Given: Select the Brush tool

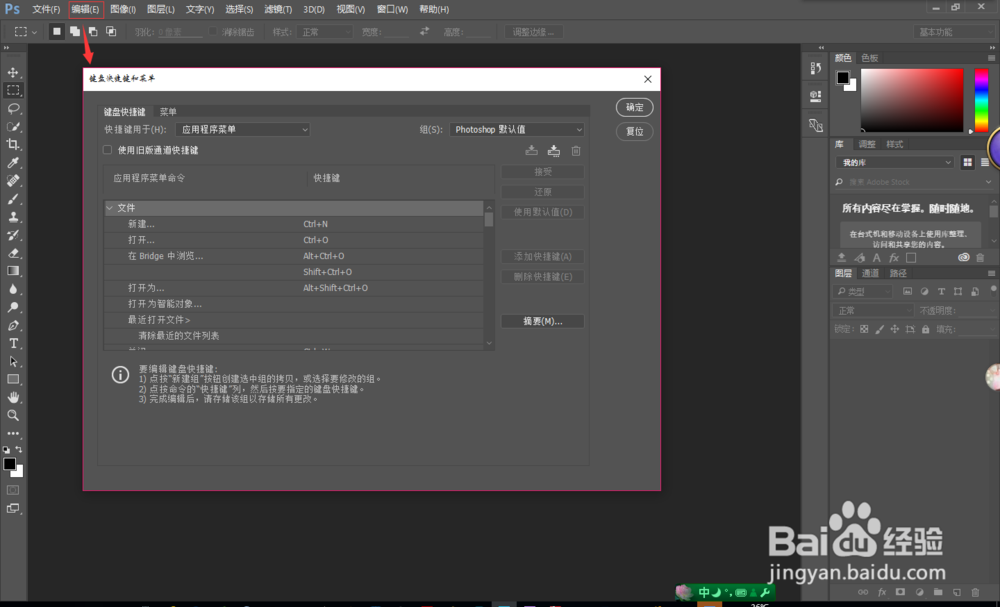Looking at the screenshot, I should 13,198.
